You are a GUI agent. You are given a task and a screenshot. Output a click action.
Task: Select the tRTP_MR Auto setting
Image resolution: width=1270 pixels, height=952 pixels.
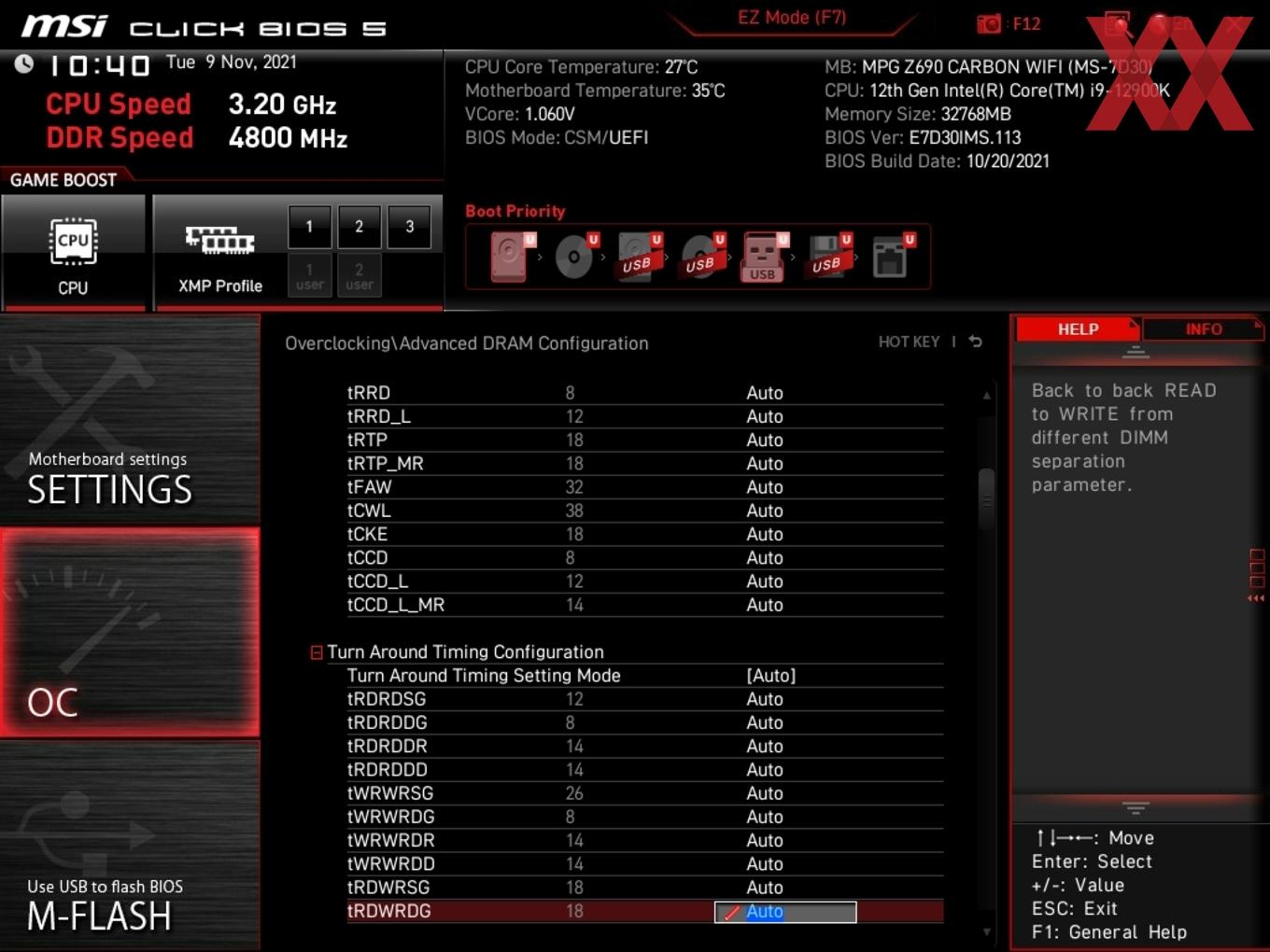click(765, 464)
